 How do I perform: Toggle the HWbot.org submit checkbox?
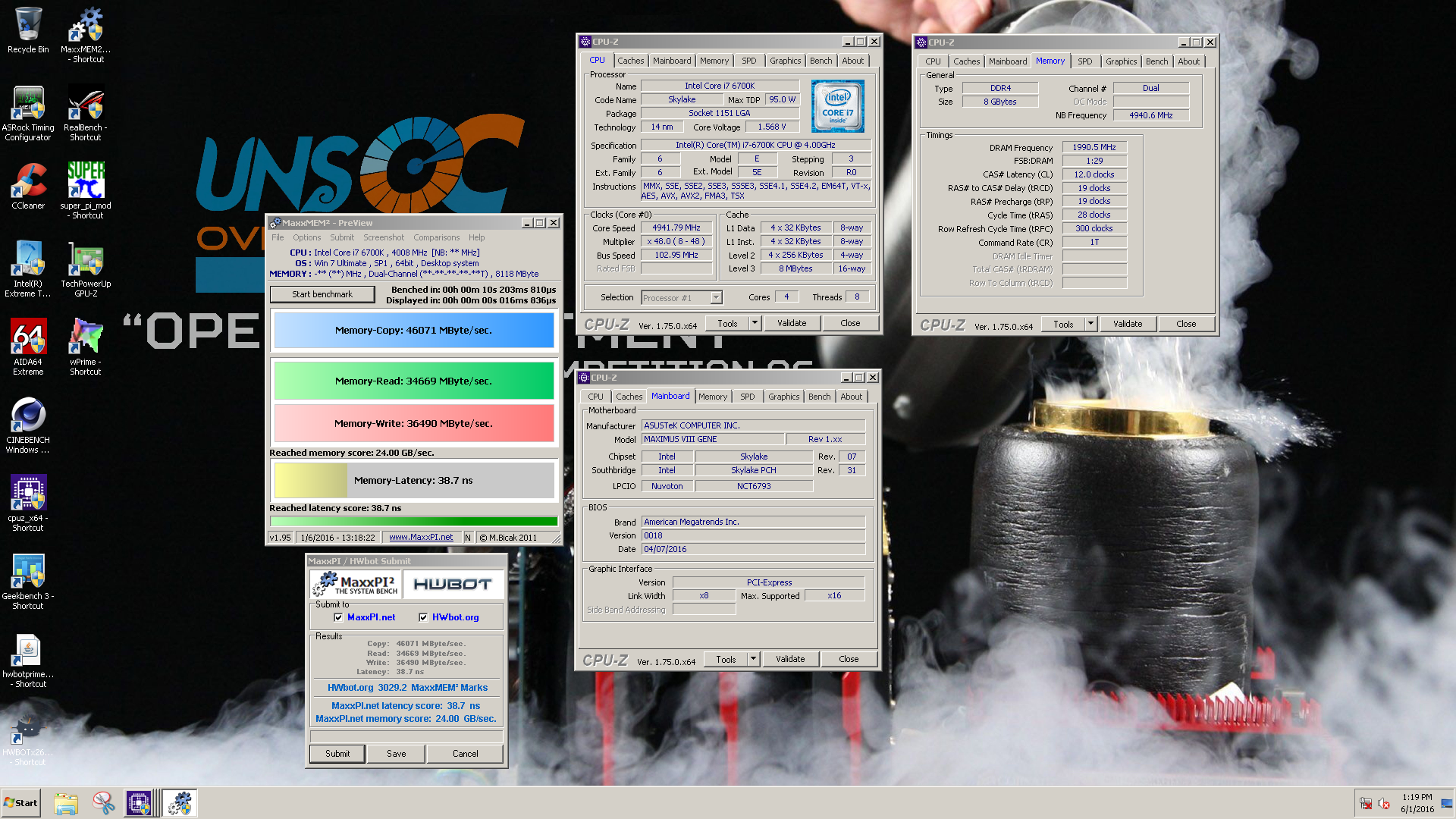423,617
